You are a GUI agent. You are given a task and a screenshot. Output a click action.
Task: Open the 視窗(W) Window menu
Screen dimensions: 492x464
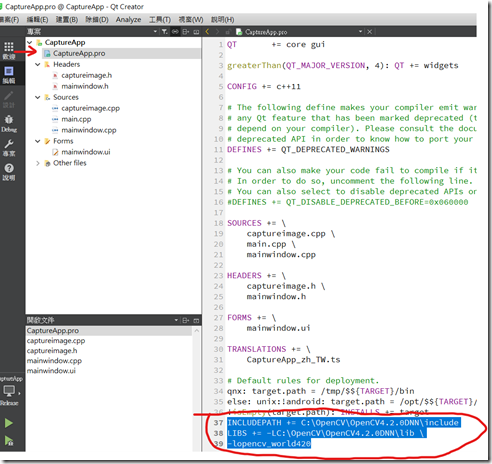tap(191, 20)
